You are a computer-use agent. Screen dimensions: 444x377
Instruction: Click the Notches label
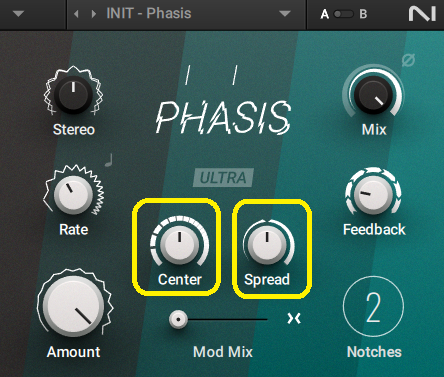[x=374, y=352]
